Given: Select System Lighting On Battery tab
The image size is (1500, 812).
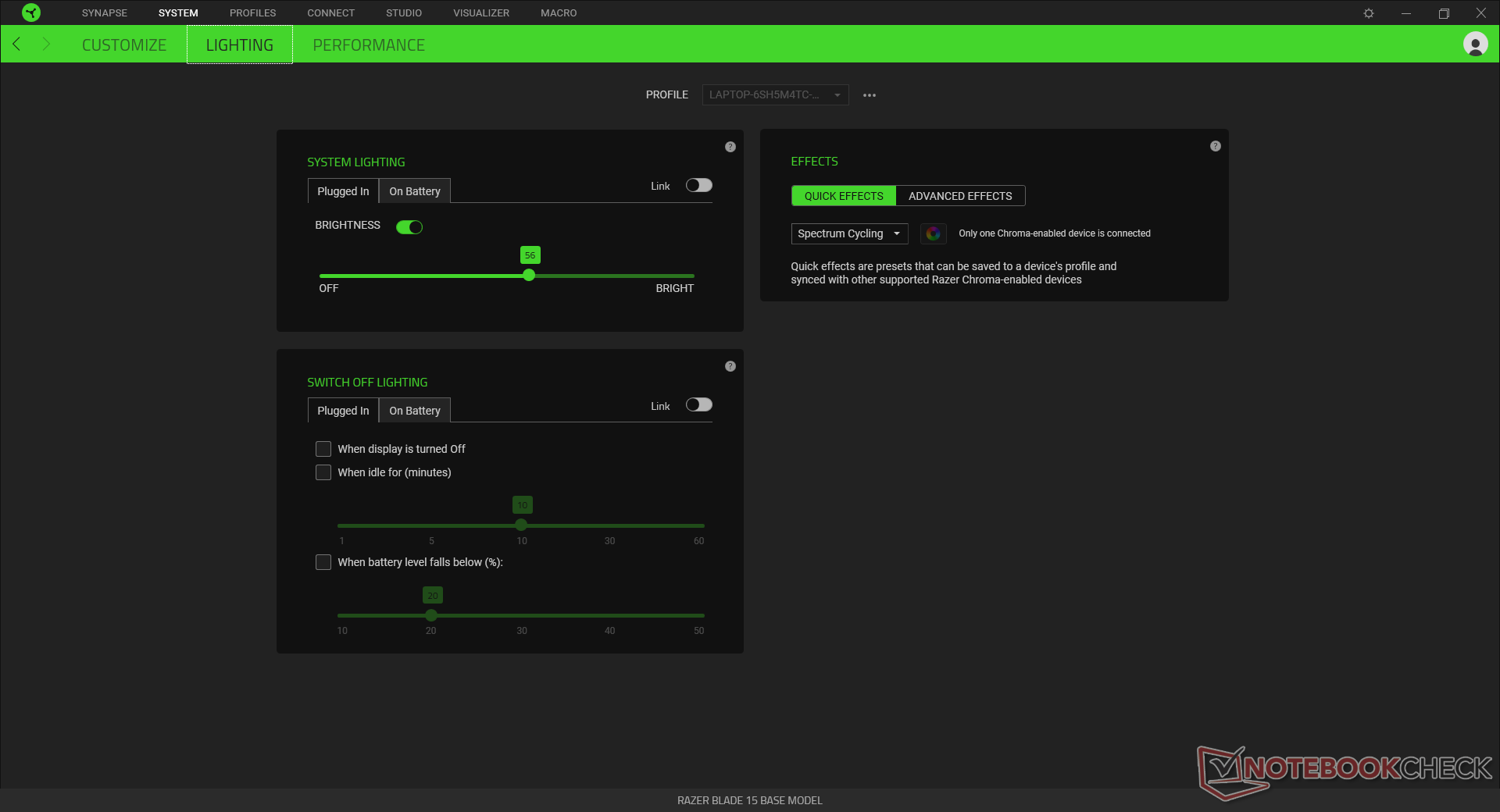Looking at the screenshot, I should pyautogui.click(x=415, y=191).
